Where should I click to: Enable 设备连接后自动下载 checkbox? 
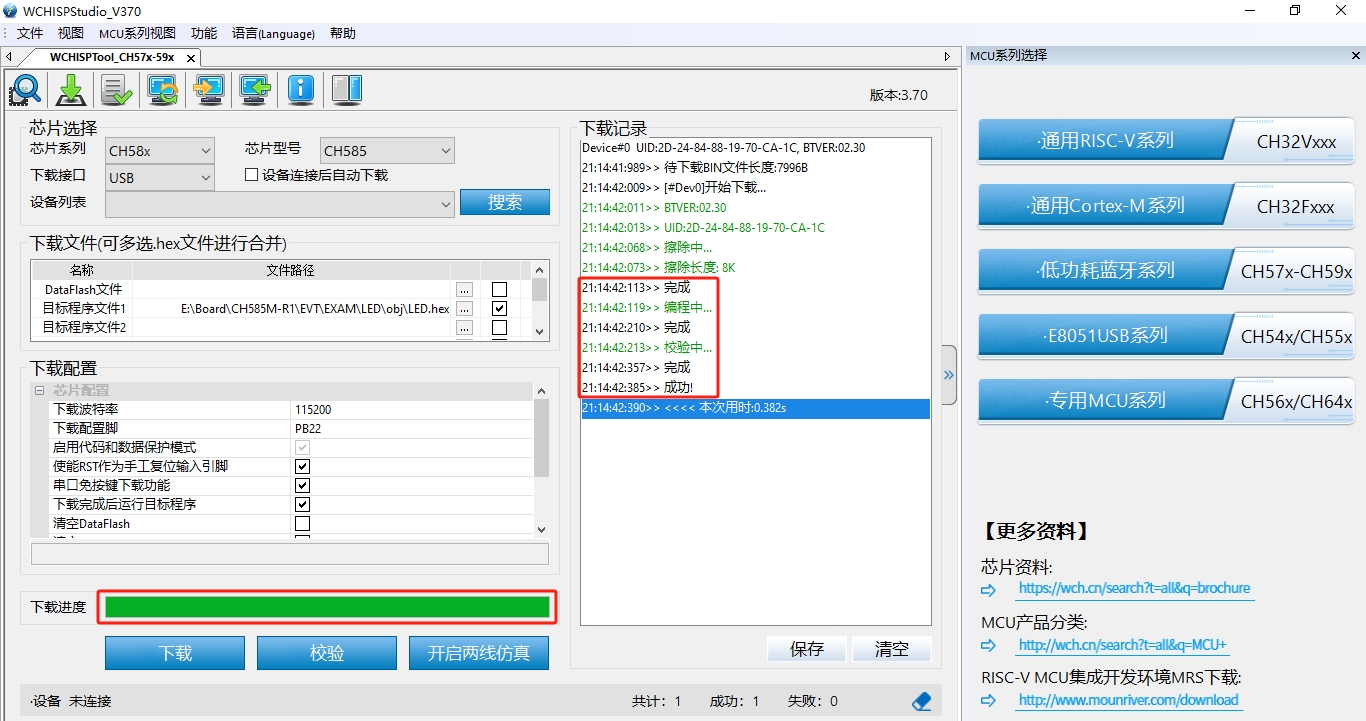click(x=252, y=175)
